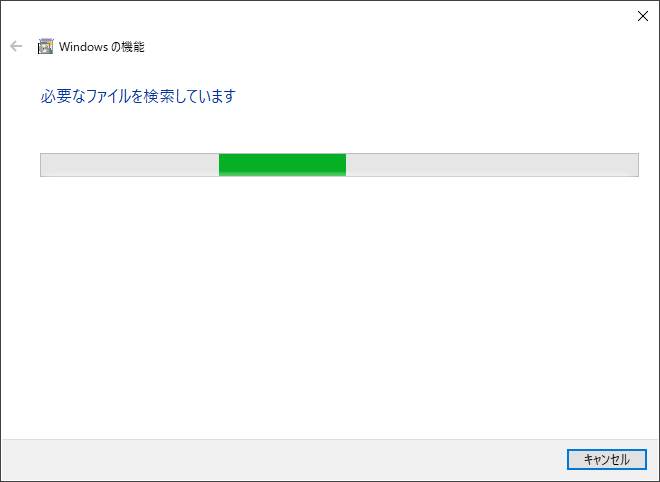
Task: Click the Windows の機能 program icon
Action: pos(45,46)
